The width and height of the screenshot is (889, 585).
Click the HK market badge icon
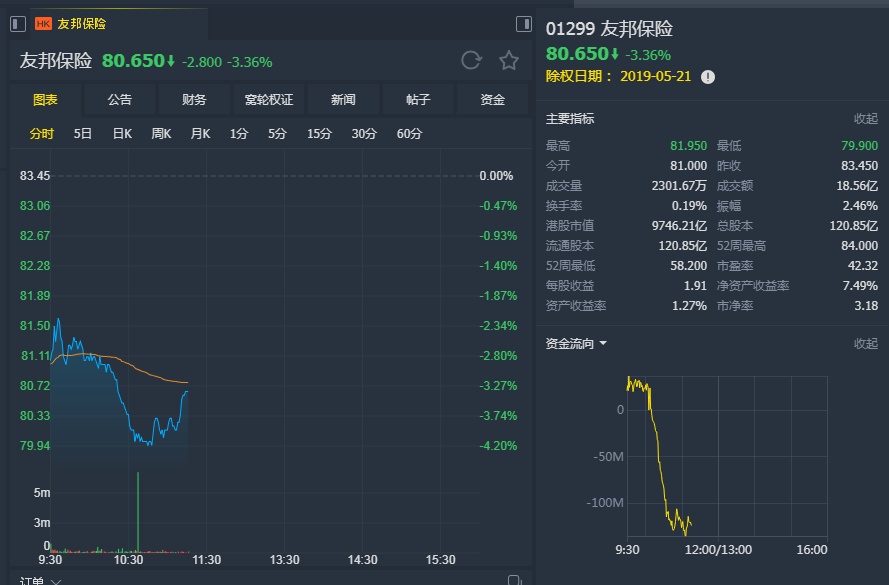tap(44, 23)
